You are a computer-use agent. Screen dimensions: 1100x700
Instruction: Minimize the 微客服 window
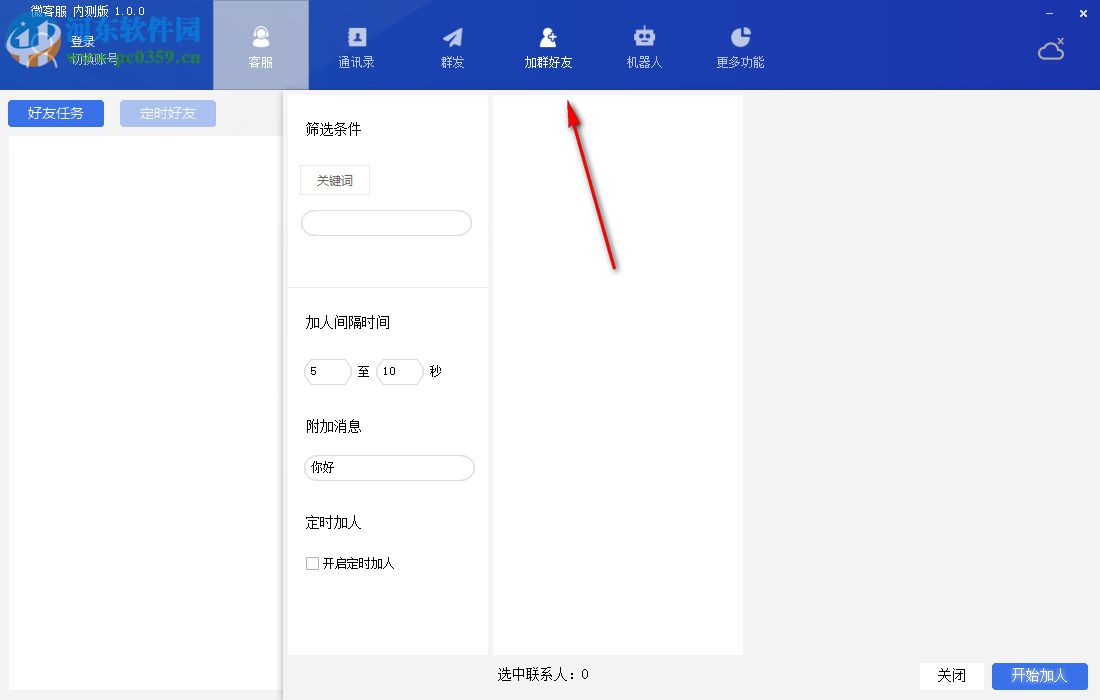(x=1049, y=13)
